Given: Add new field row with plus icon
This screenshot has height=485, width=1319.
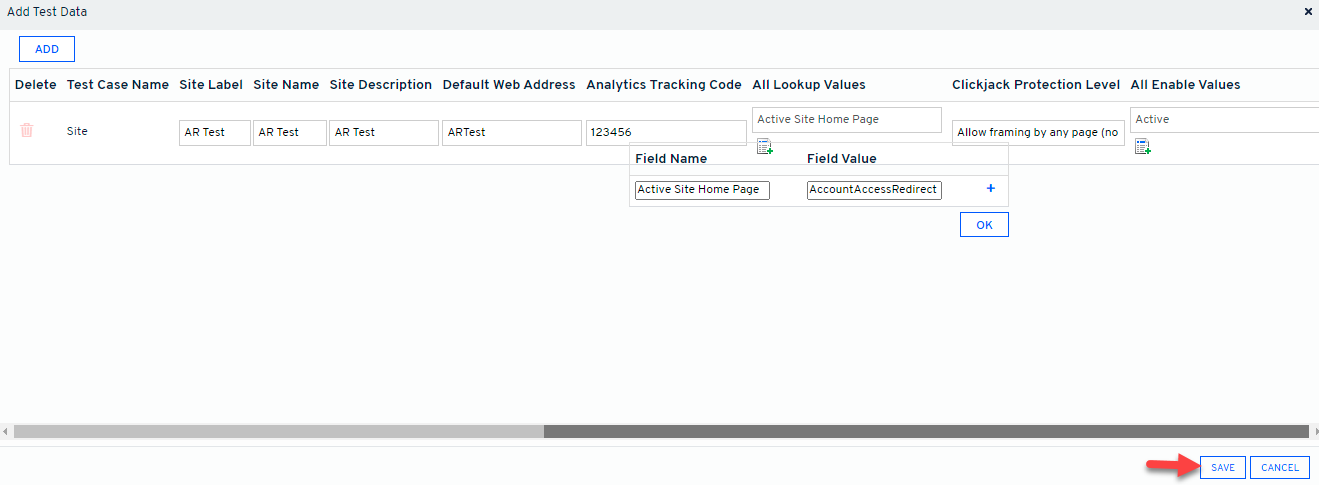Looking at the screenshot, I should click(x=991, y=189).
